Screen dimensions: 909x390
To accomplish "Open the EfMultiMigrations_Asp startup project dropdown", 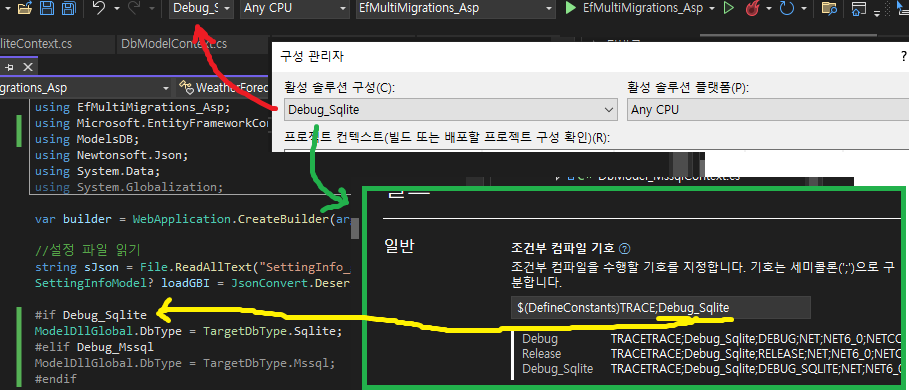I will (455, 9).
